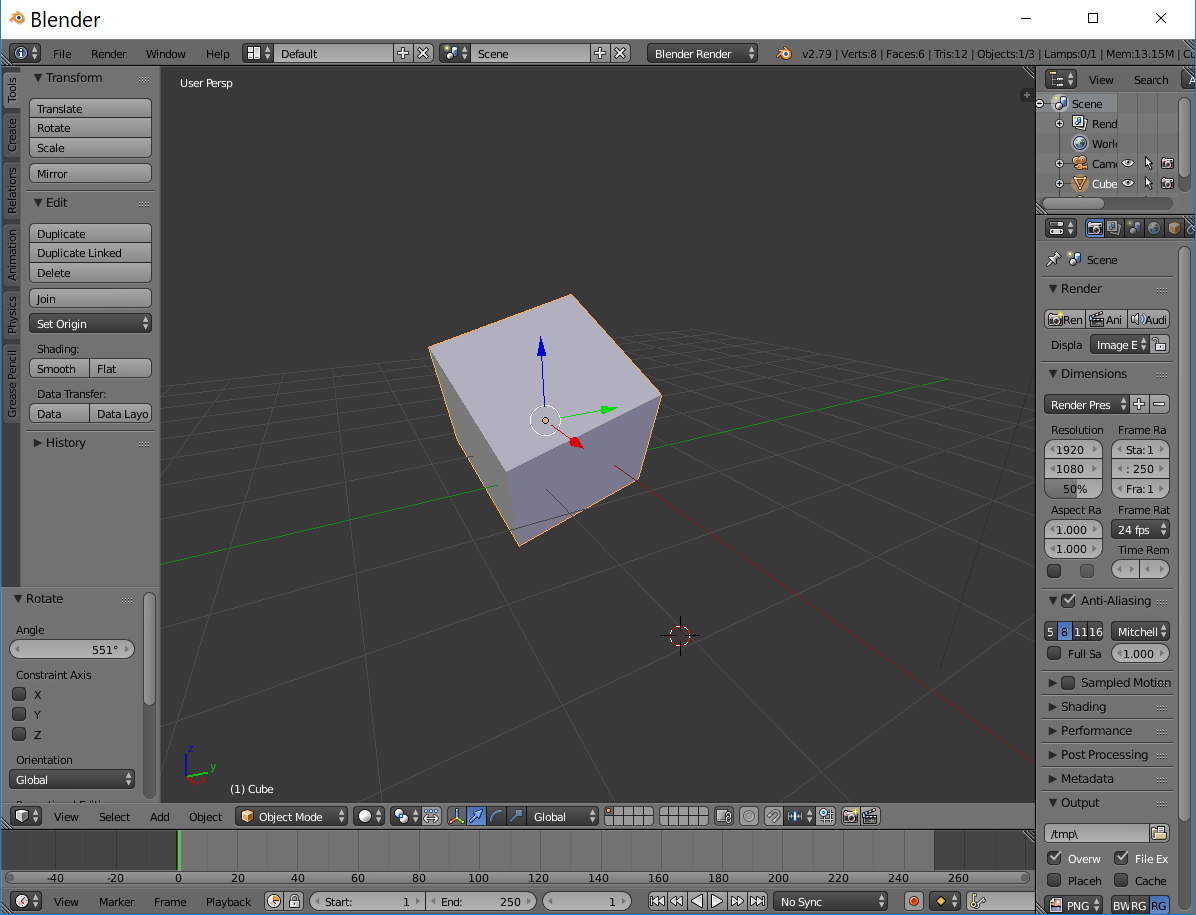Click the 50% resolution percentage slider
This screenshot has height=915, width=1196.
[1073, 489]
